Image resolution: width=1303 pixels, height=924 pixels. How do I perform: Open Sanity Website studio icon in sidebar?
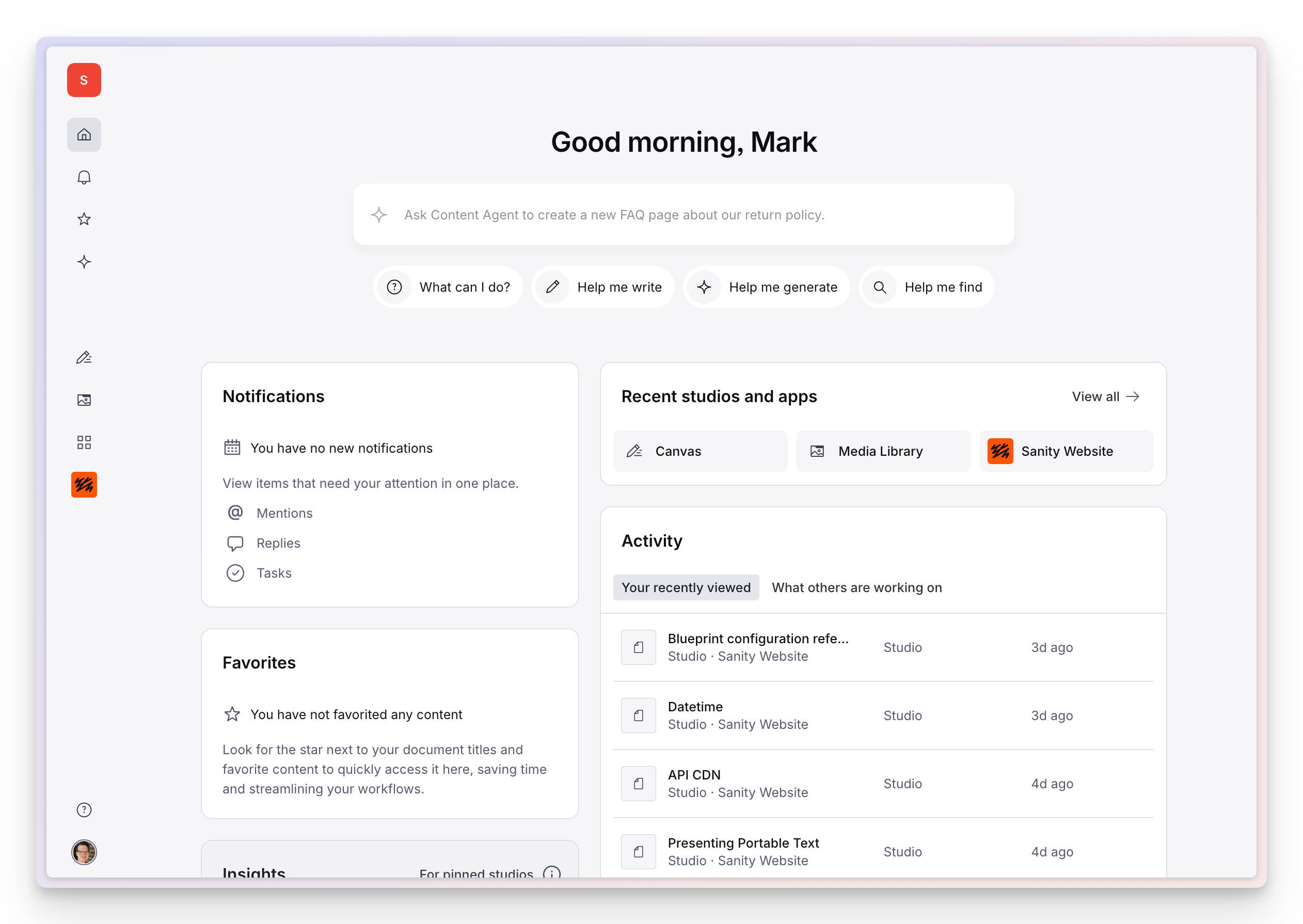click(84, 485)
